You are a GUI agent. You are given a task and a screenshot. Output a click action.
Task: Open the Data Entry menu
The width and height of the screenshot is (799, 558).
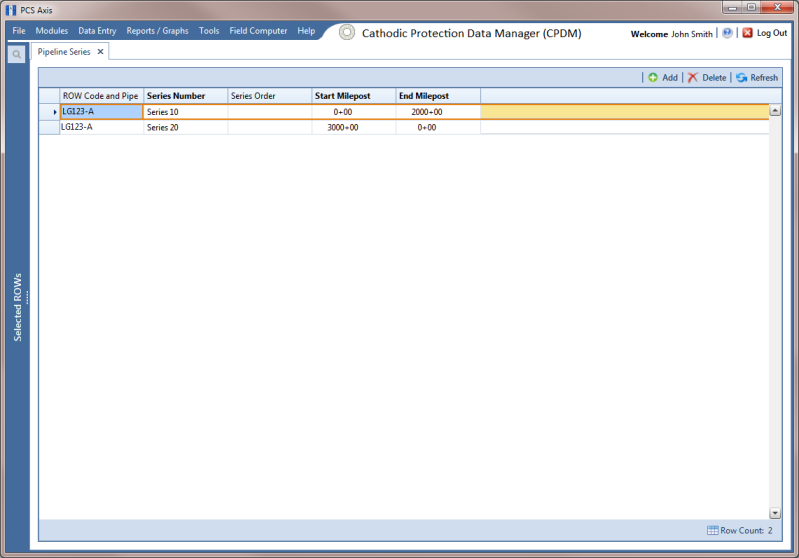point(97,31)
